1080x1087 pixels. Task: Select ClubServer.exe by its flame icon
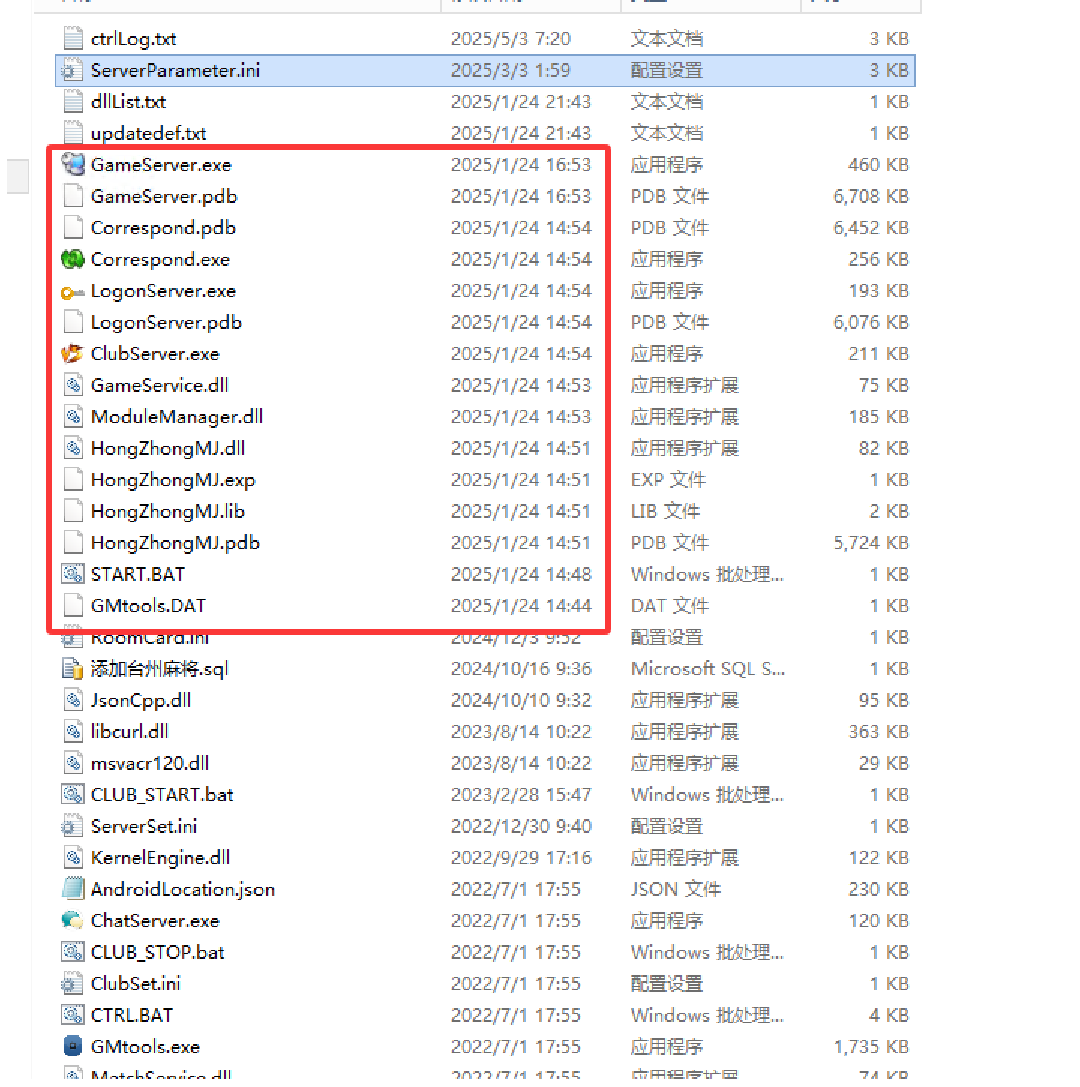(73, 353)
